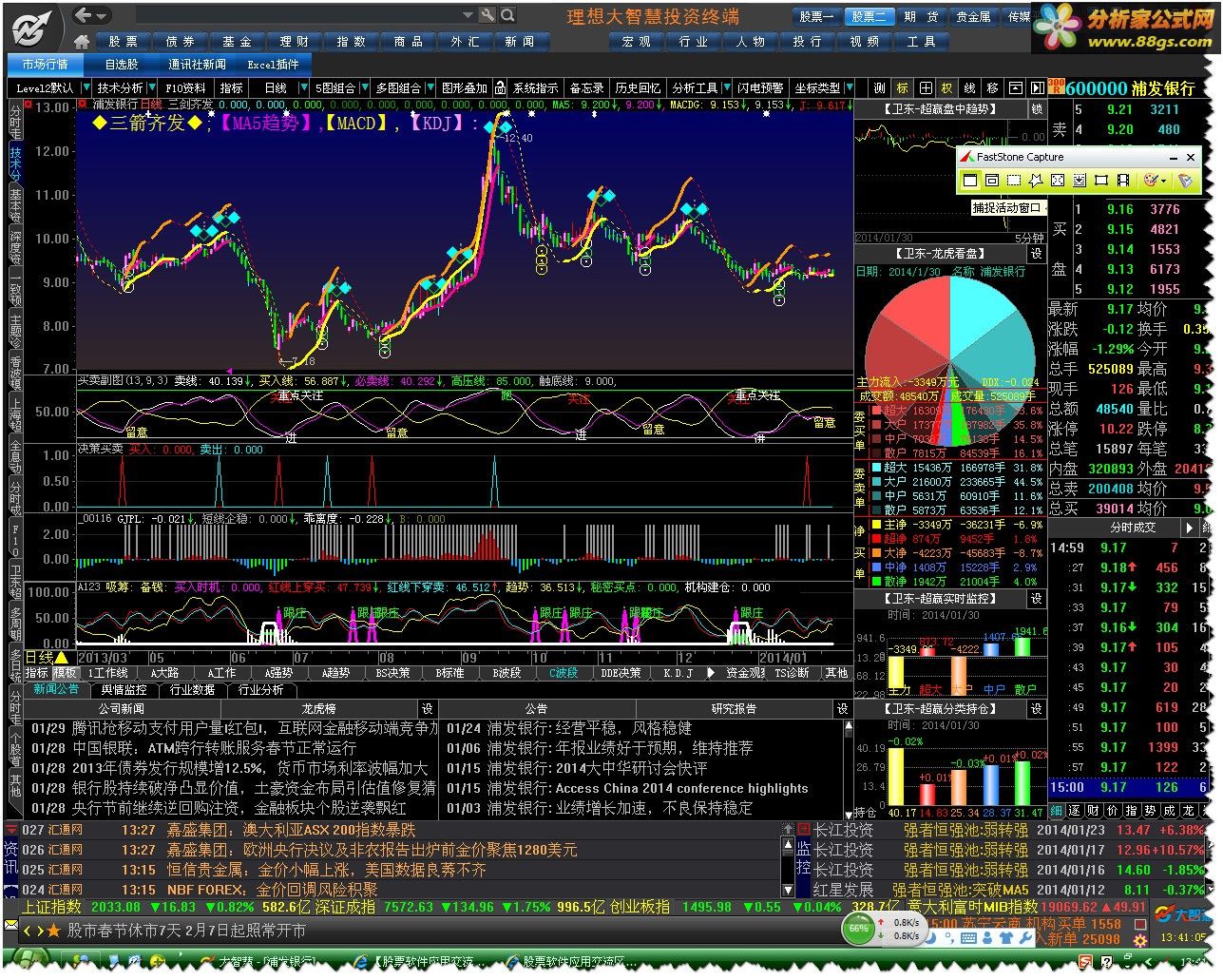Click FastStone settings icon at far right
This screenshot has width=1223, height=980.
[x=1185, y=180]
